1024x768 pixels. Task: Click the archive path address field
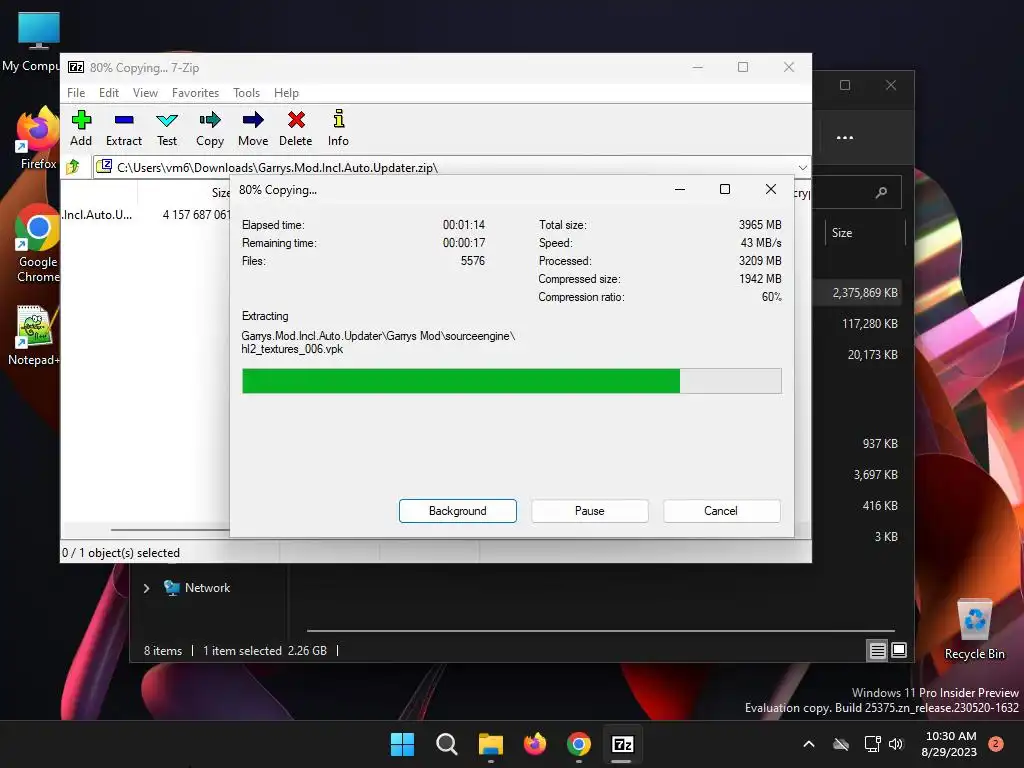444,167
